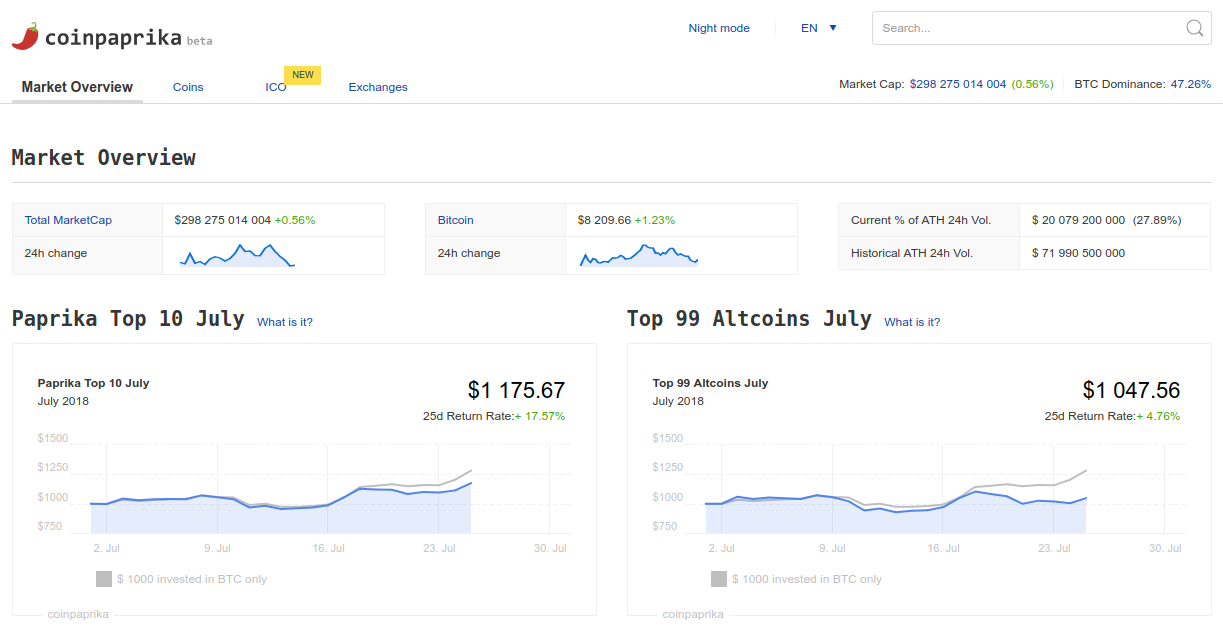Click the $8 209.66 Bitcoin price
The width and height of the screenshot is (1223, 627).
coord(604,220)
